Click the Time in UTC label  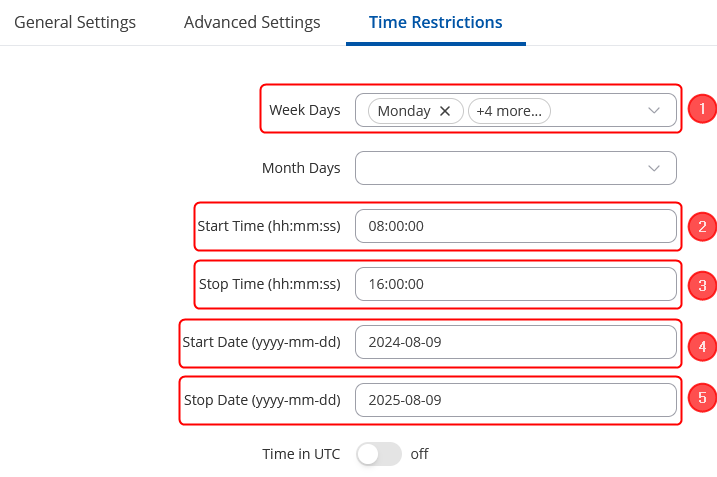point(301,454)
